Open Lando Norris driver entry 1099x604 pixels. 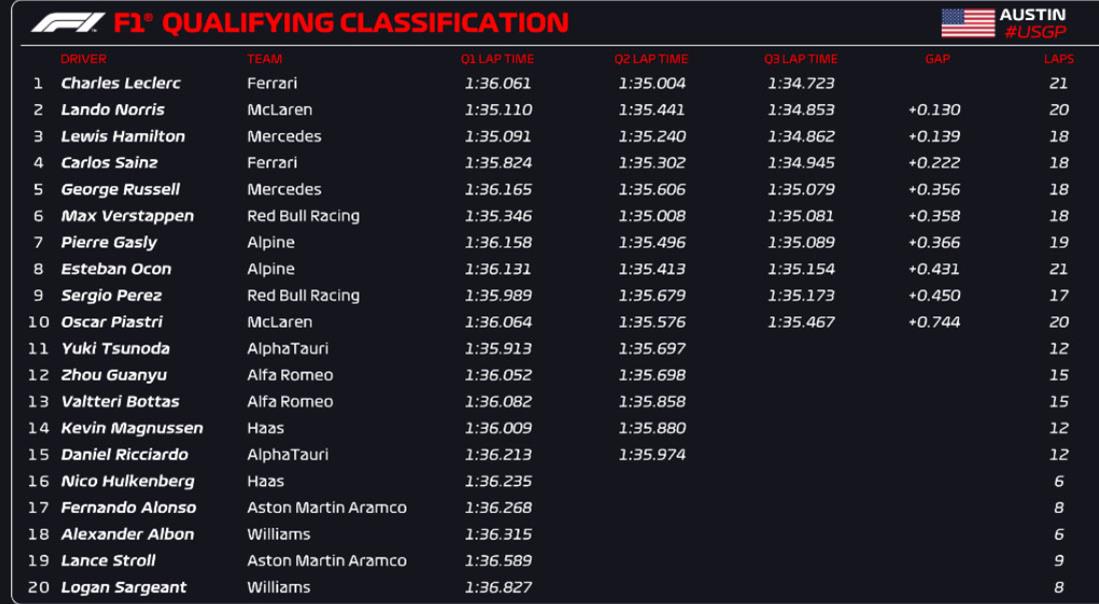click(113, 110)
